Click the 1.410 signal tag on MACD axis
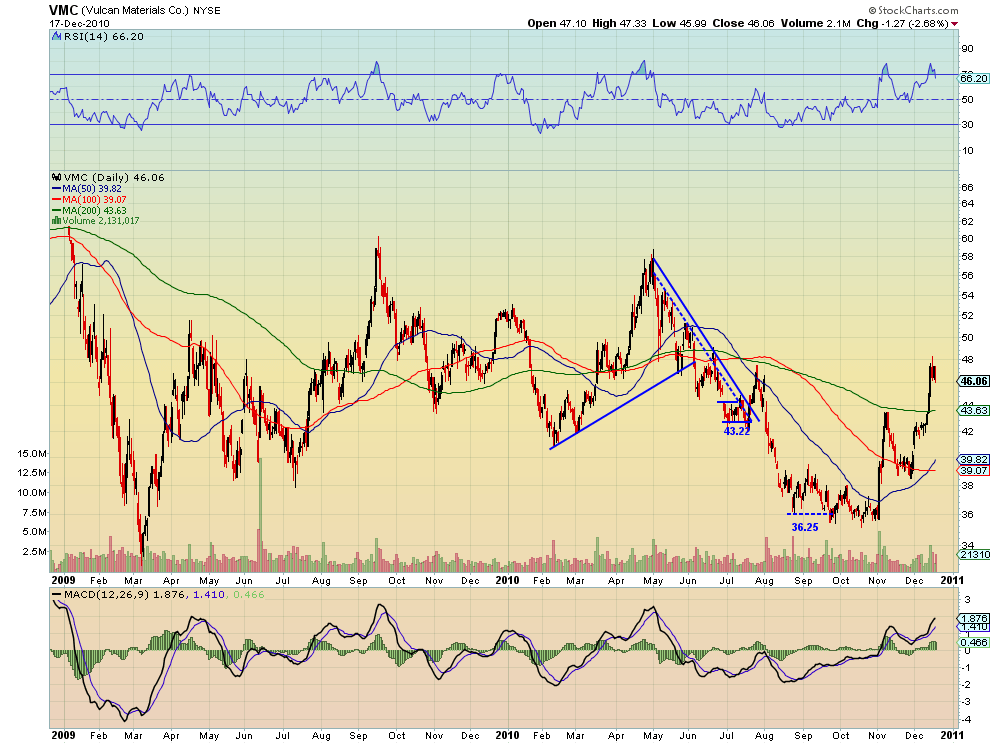990x744 pixels. point(973,627)
